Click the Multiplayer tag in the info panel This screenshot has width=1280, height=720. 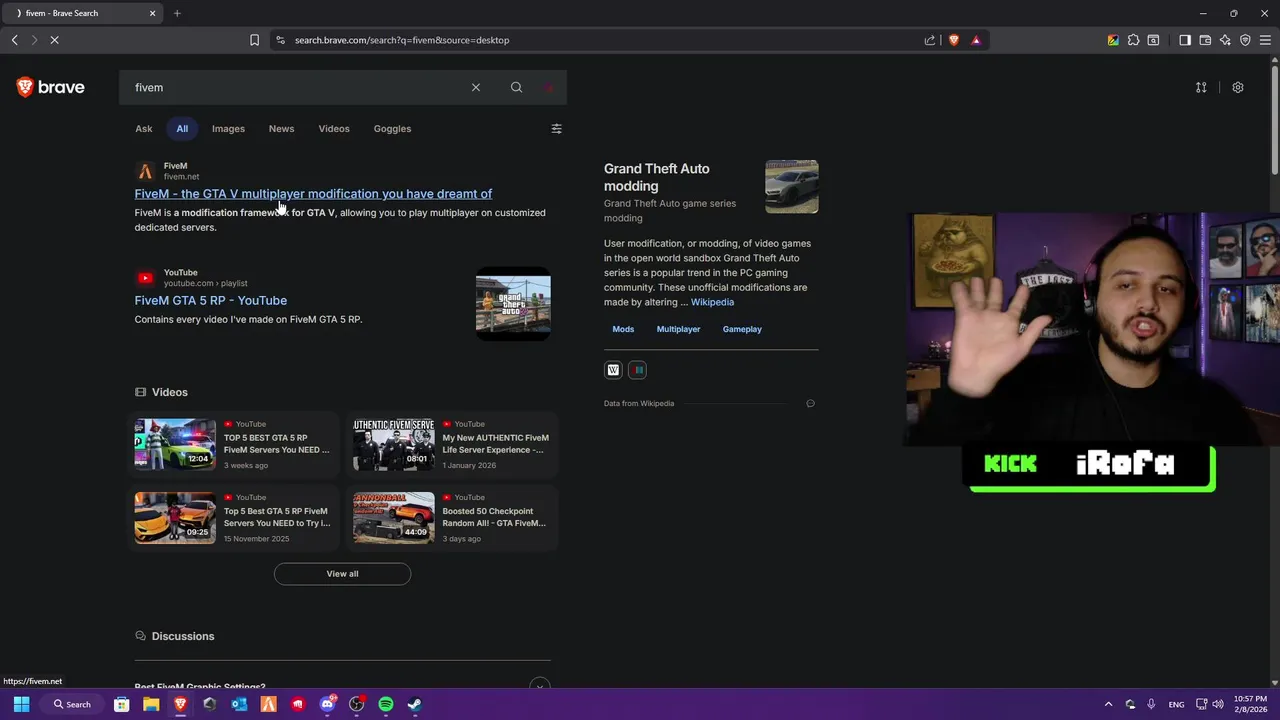pos(678,329)
